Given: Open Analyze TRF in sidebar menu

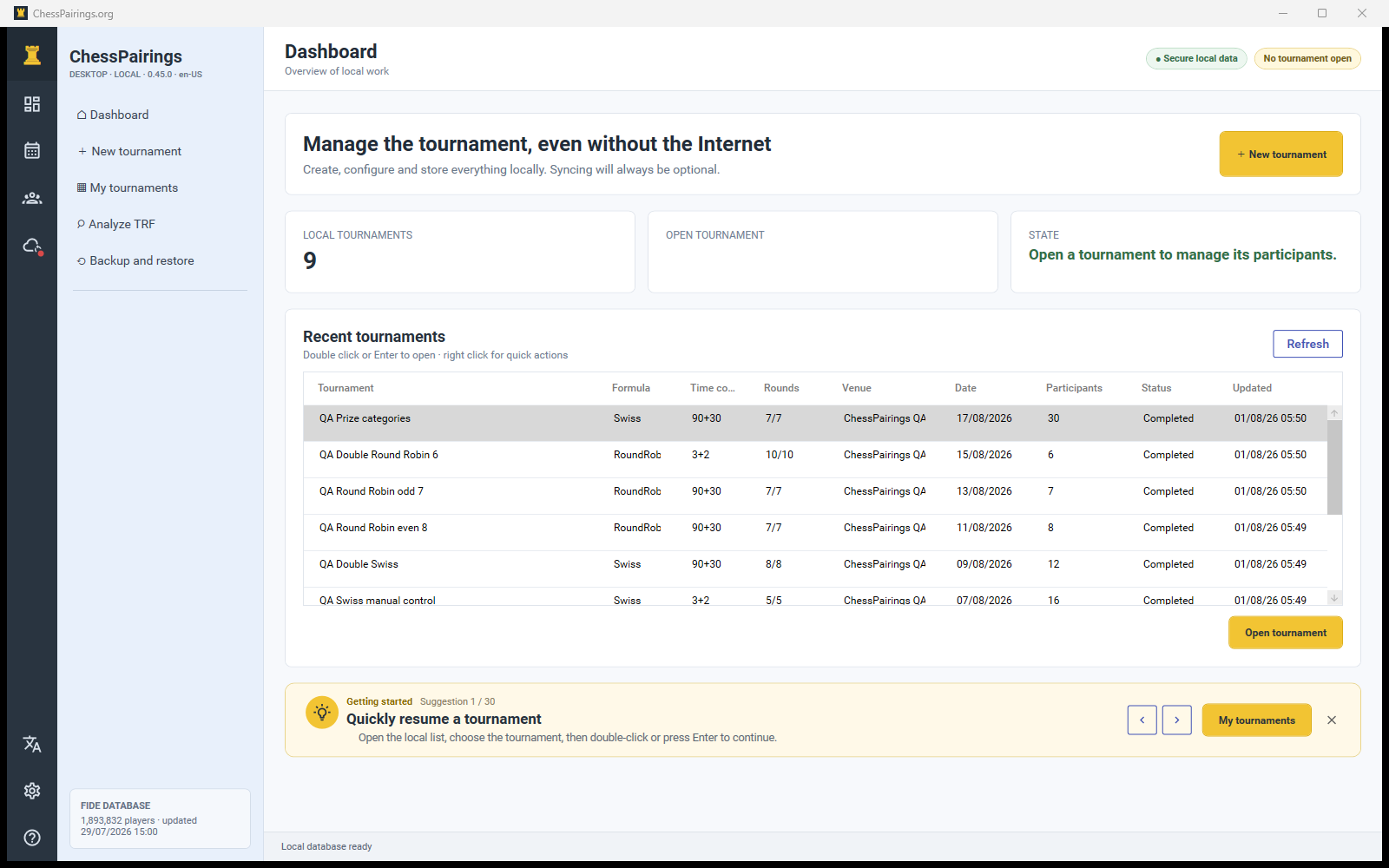Looking at the screenshot, I should (116, 224).
